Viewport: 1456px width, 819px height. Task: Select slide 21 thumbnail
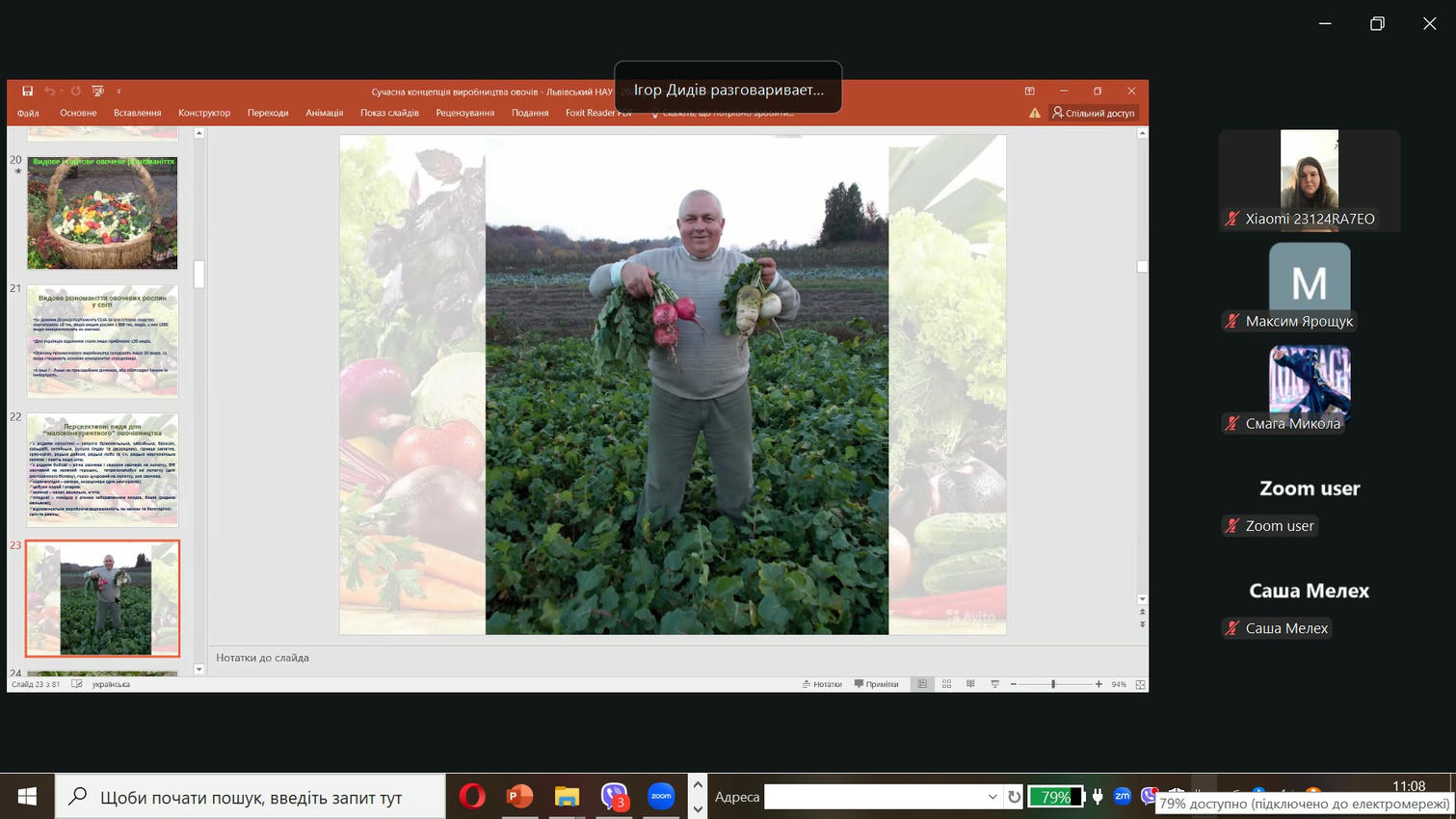102,340
